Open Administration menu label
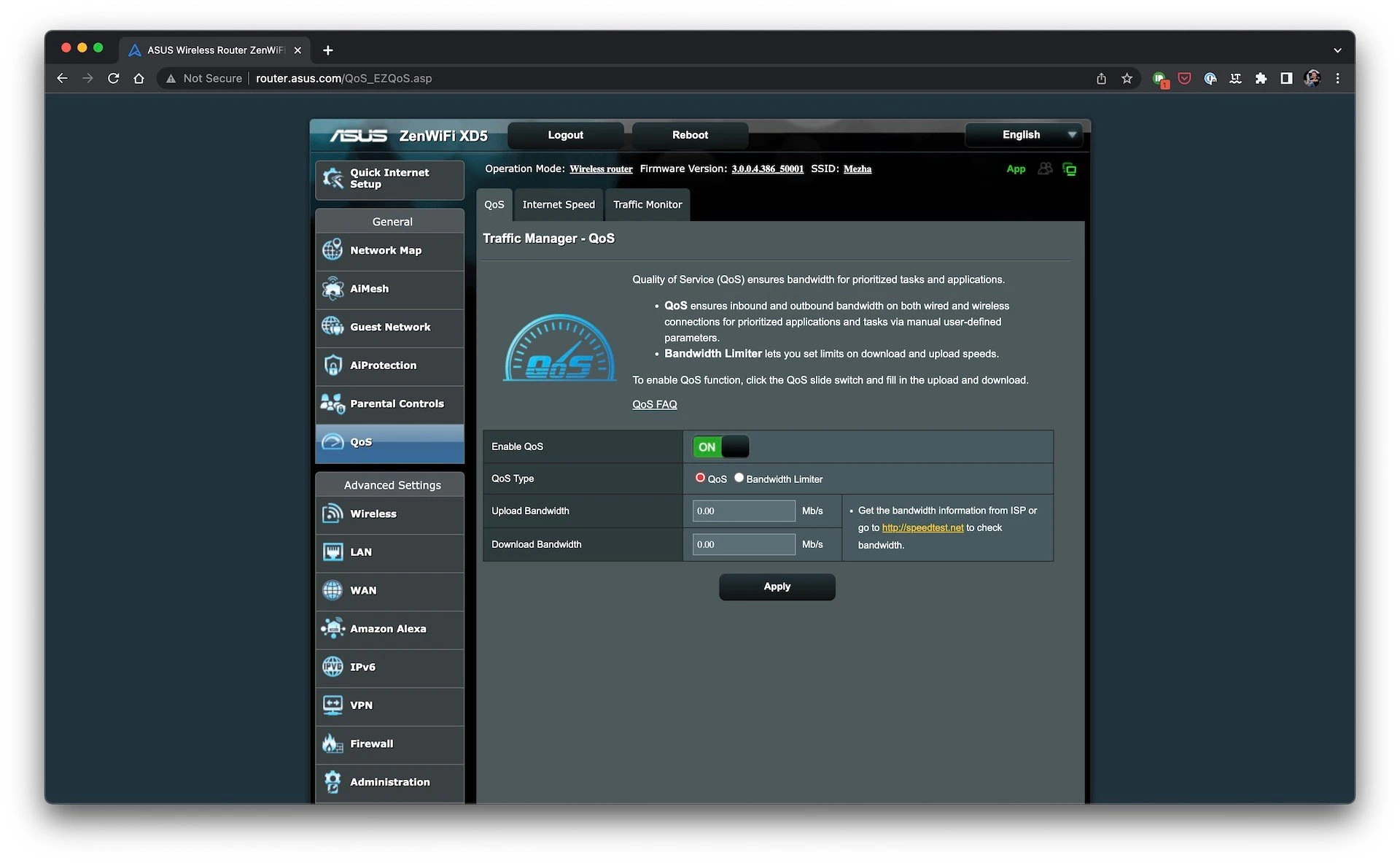 [390, 782]
